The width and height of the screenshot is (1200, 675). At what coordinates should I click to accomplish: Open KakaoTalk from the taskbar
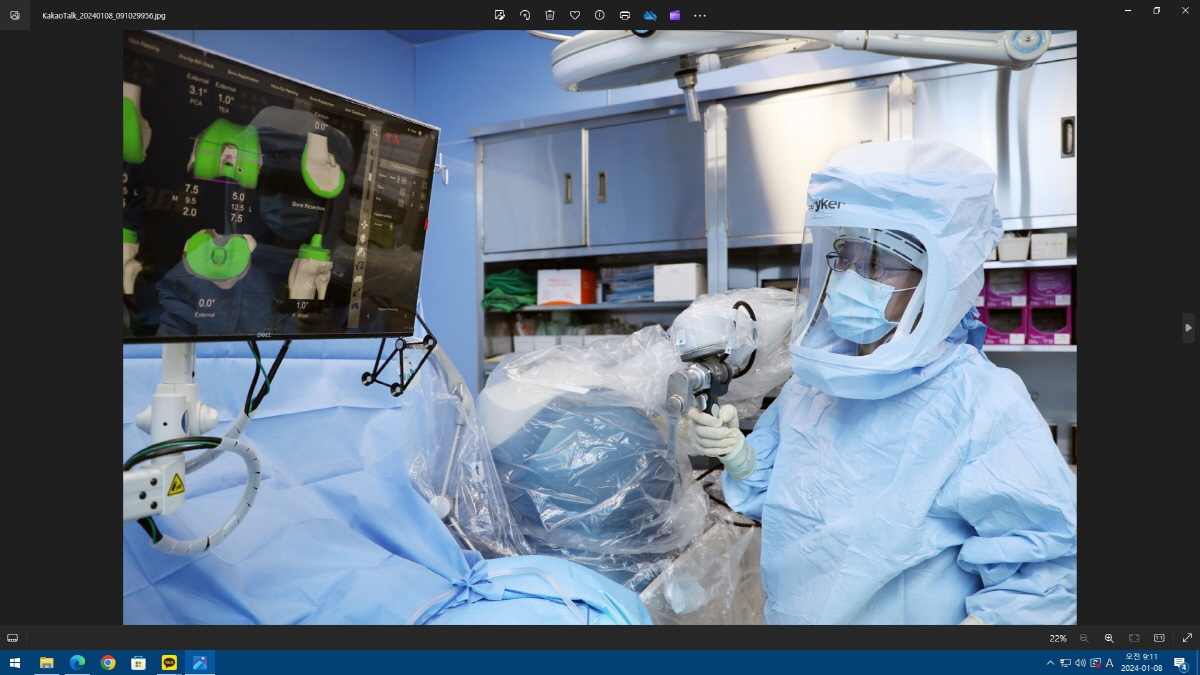click(169, 663)
